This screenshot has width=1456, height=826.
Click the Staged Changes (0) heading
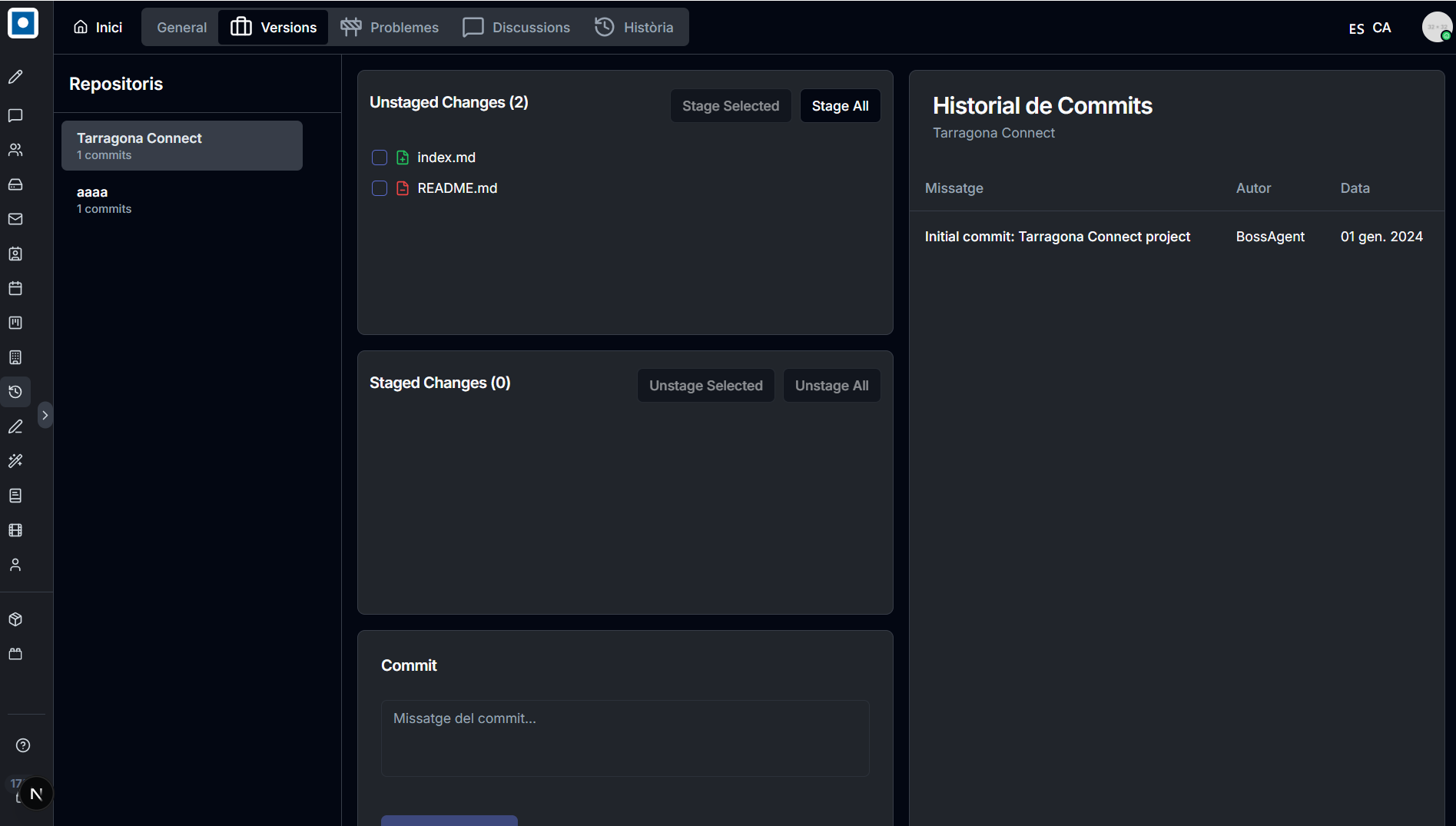(439, 383)
